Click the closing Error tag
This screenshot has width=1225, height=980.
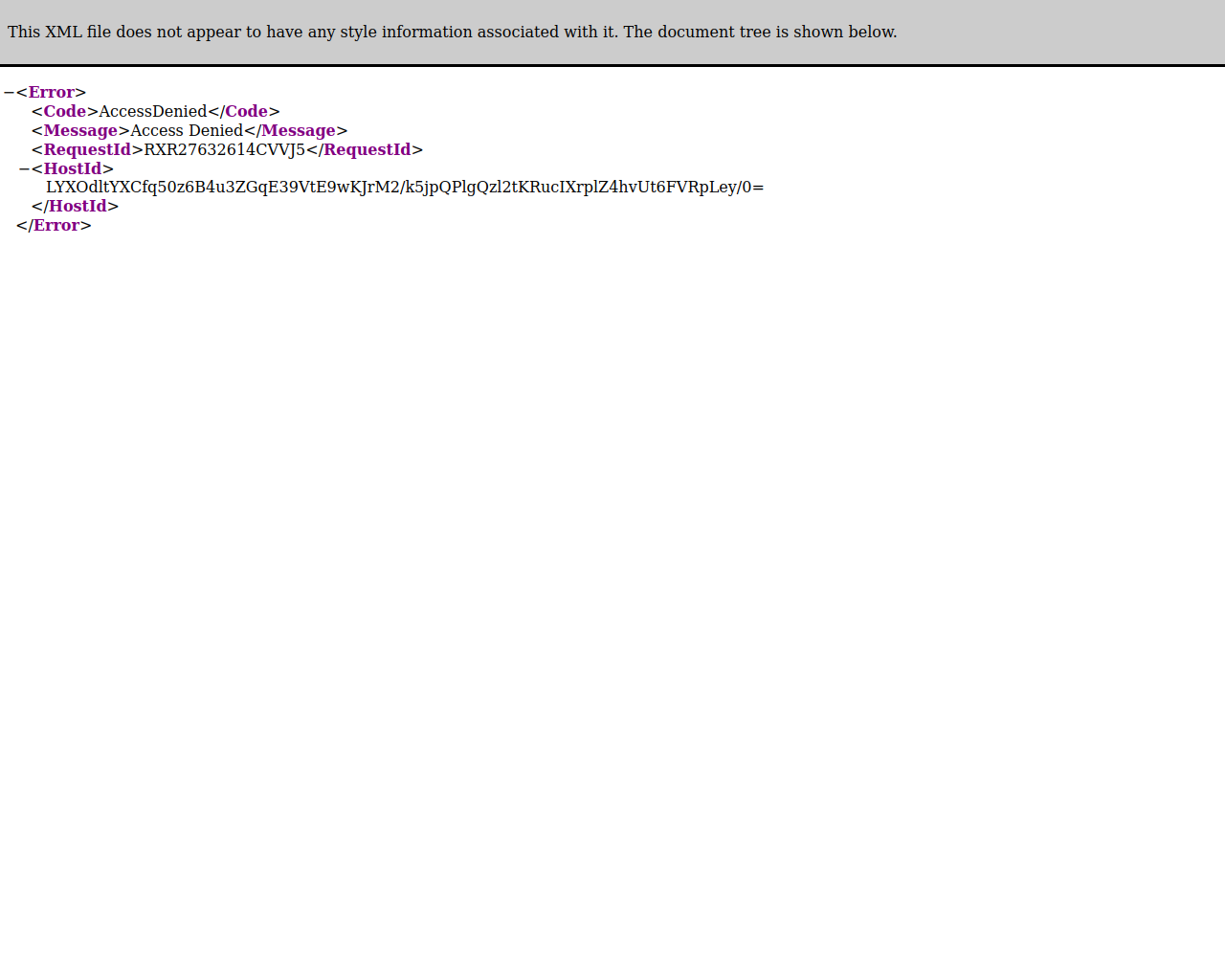click(x=54, y=226)
